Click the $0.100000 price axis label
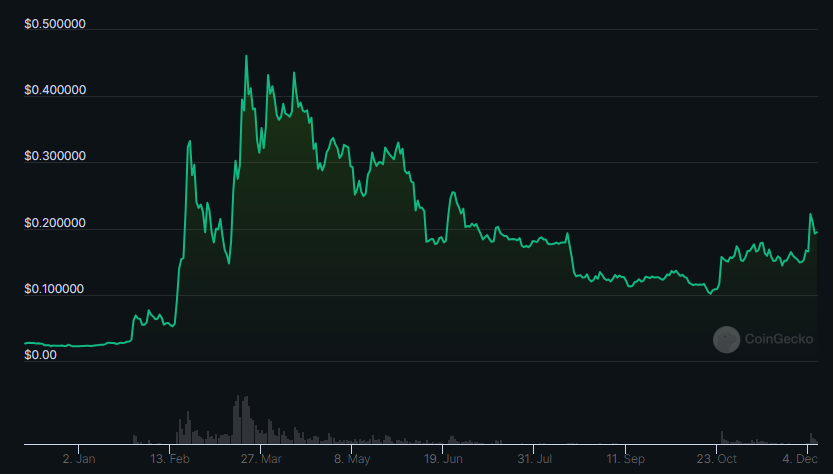This screenshot has width=833, height=474. (x=54, y=289)
